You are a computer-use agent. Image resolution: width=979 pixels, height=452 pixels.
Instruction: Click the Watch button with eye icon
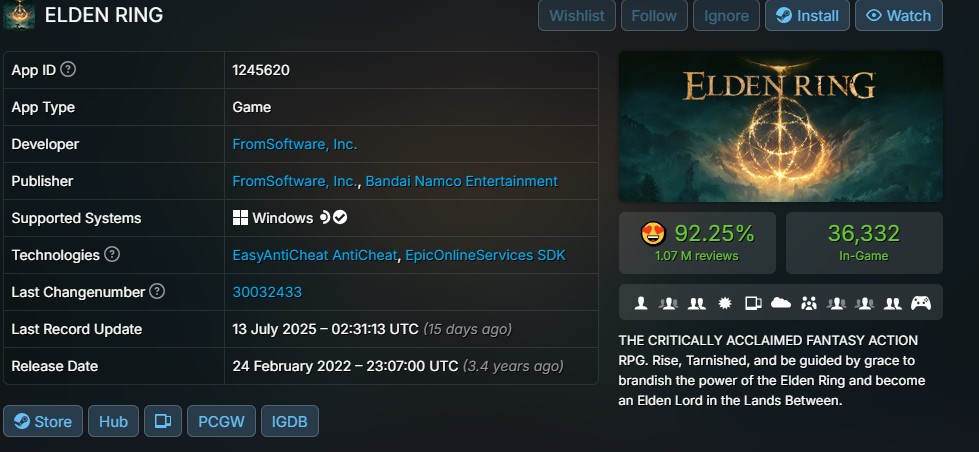pyautogui.click(x=898, y=16)
